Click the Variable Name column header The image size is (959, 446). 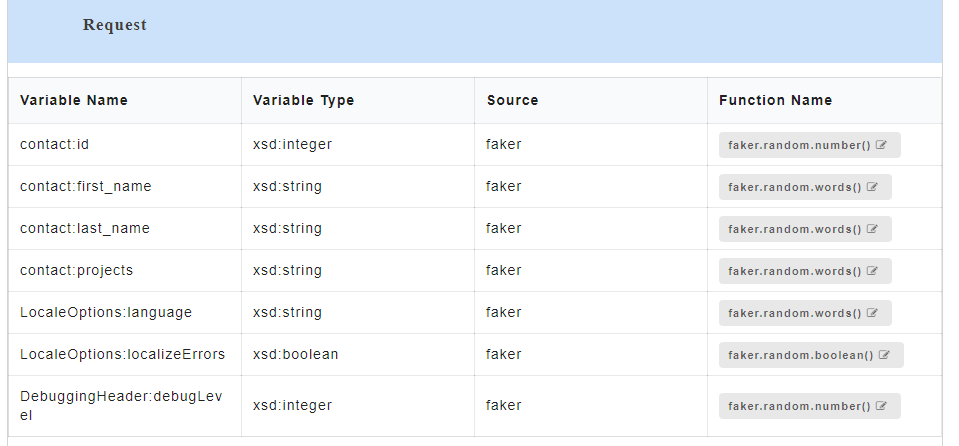click(x=73, y=100)
